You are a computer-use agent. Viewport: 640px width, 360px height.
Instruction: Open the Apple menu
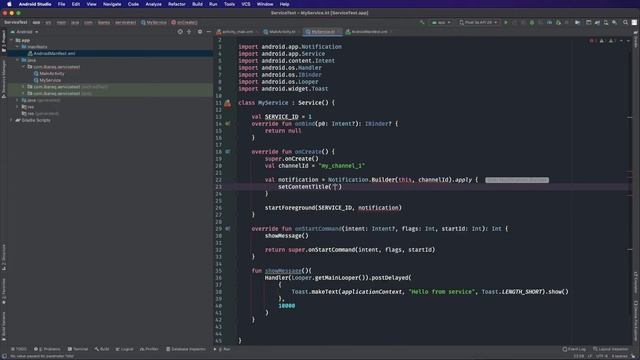tap(9, 4)
